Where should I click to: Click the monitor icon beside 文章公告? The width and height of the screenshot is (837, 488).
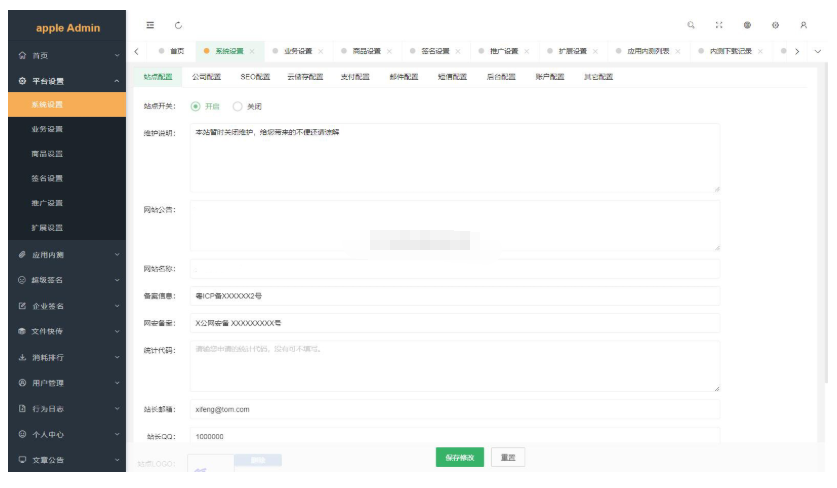tap(22, 460)
